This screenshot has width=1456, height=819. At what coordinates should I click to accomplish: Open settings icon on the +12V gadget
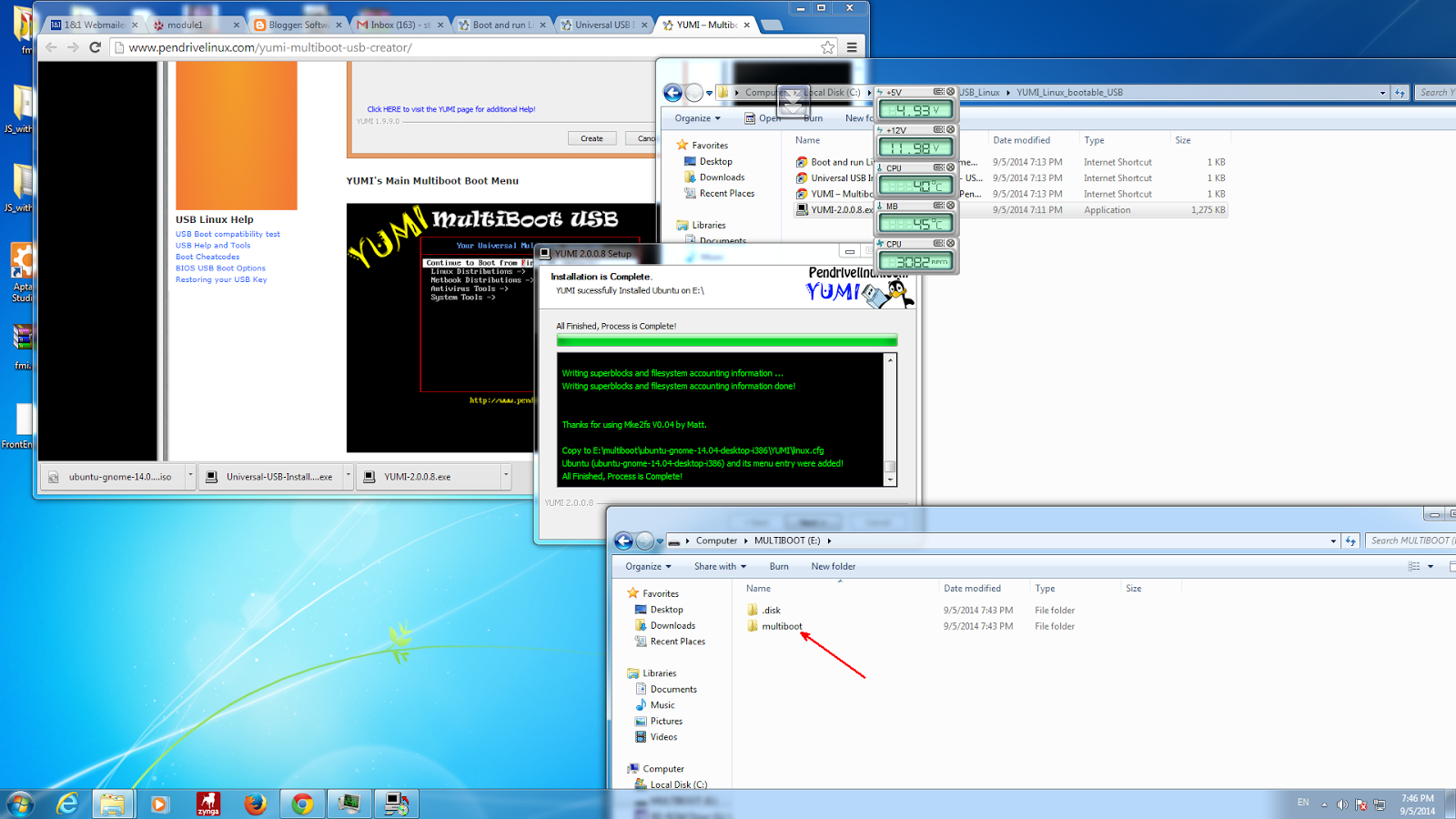939,130
